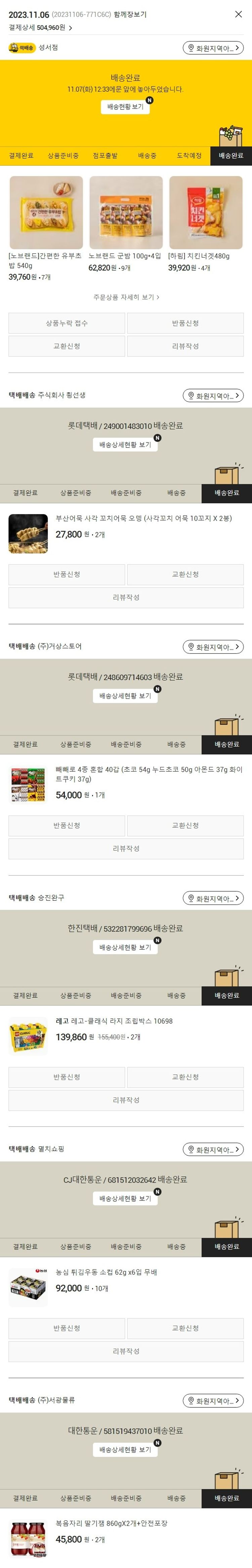Open 노브랜드 군밤 product thumbnail
This screenshot has height=1568, width=252.
pos(126,212)
